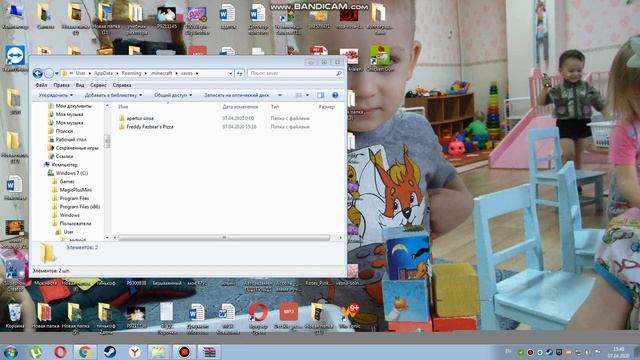Click the change view icon in toolbar
Viewport: 640px width, 360px height.
(299, 95)
